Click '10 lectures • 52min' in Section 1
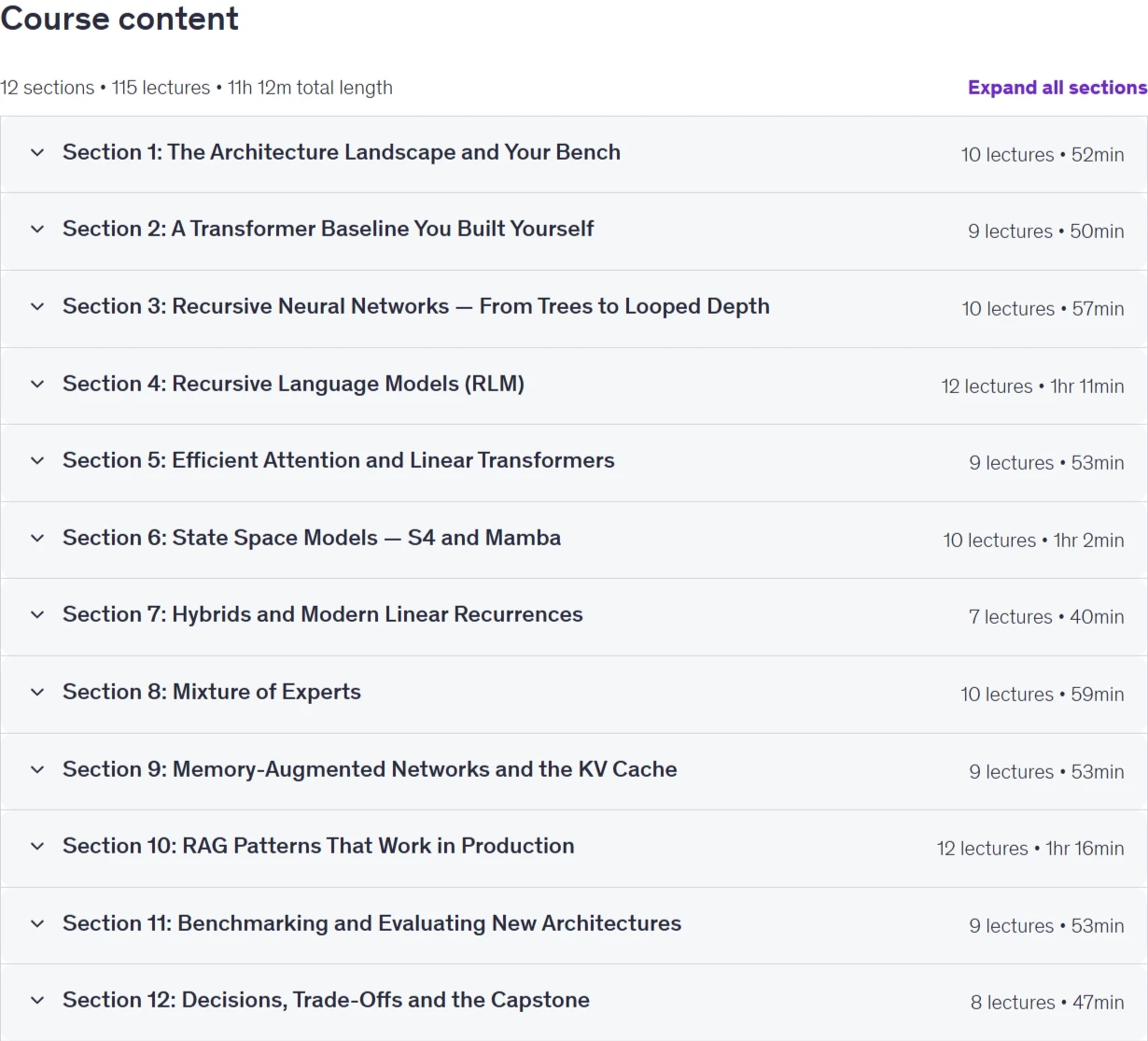 pos(1043,155)
